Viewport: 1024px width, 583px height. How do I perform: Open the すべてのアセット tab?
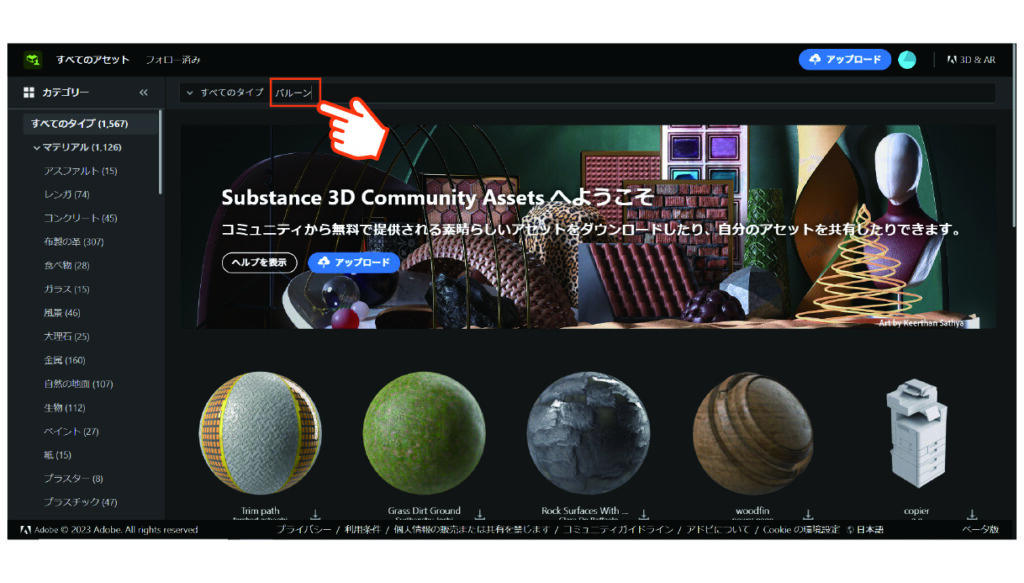tap(93, 59)
